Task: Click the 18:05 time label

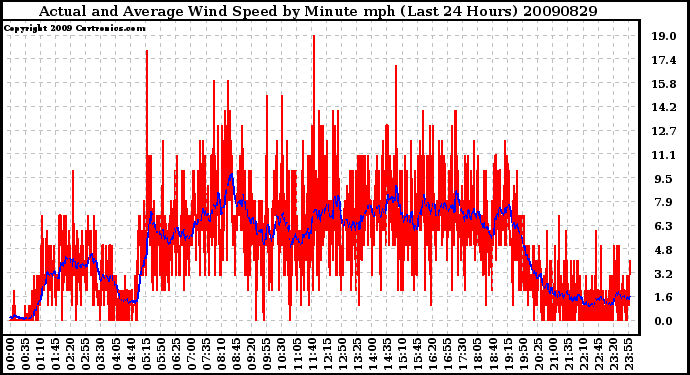Action: (478, 355)
